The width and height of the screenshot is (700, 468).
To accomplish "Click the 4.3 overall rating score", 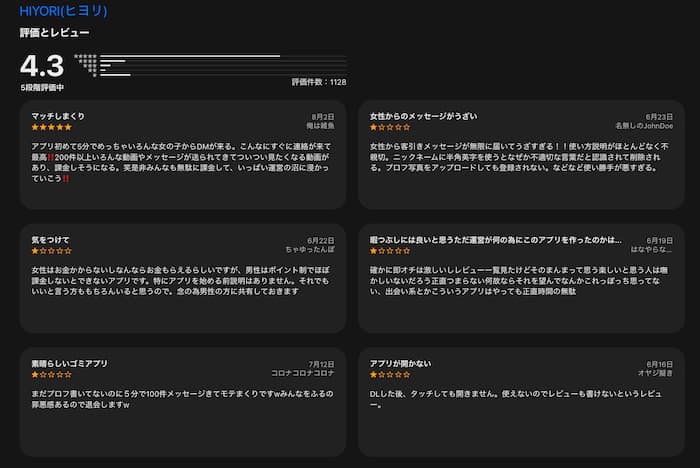I will [42, 66].
